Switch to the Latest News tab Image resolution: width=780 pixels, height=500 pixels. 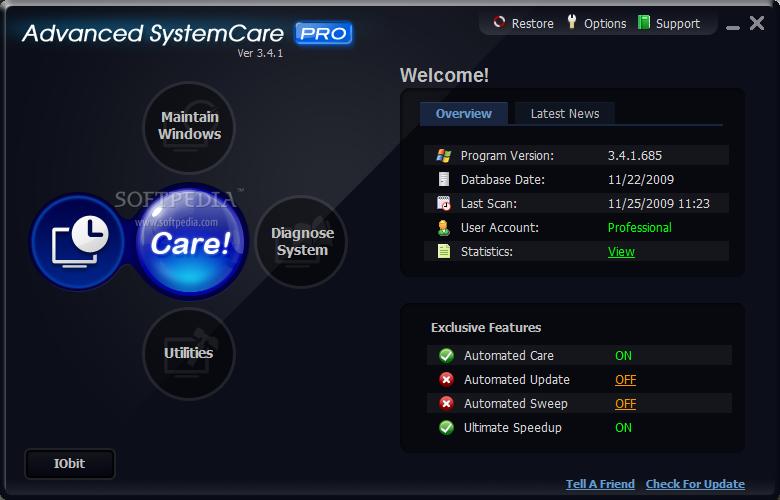point(564,113)
